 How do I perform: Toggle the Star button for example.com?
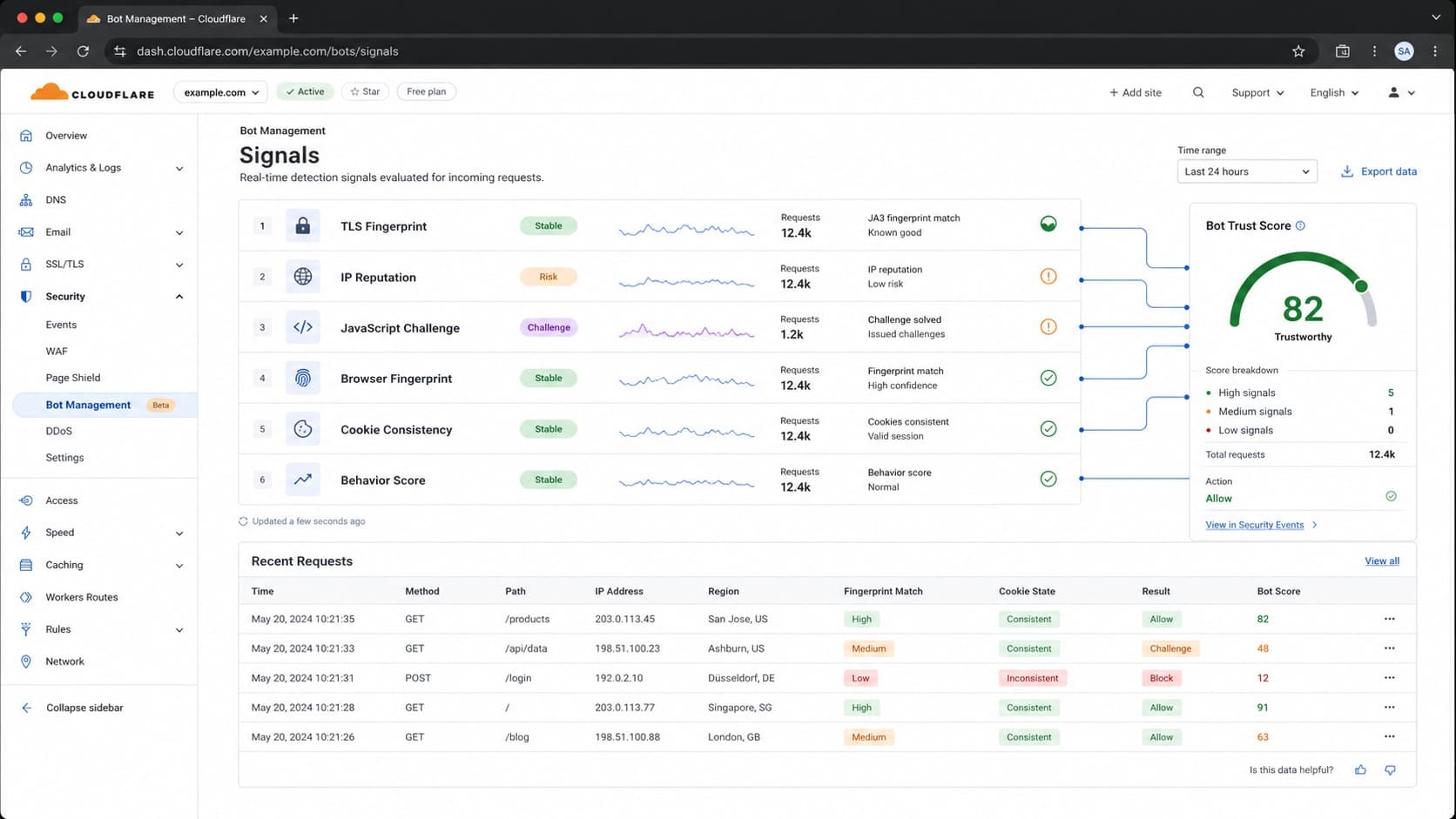[x=366, y=91]
